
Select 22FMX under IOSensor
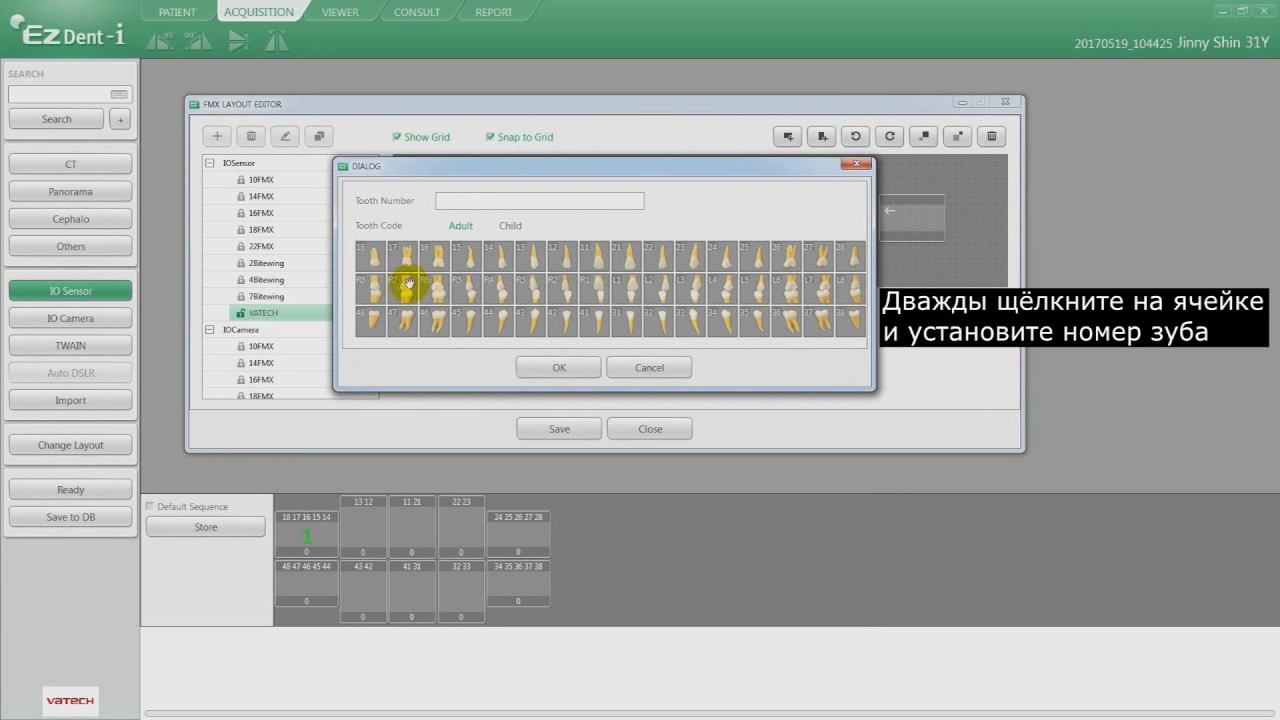(261, 246)
